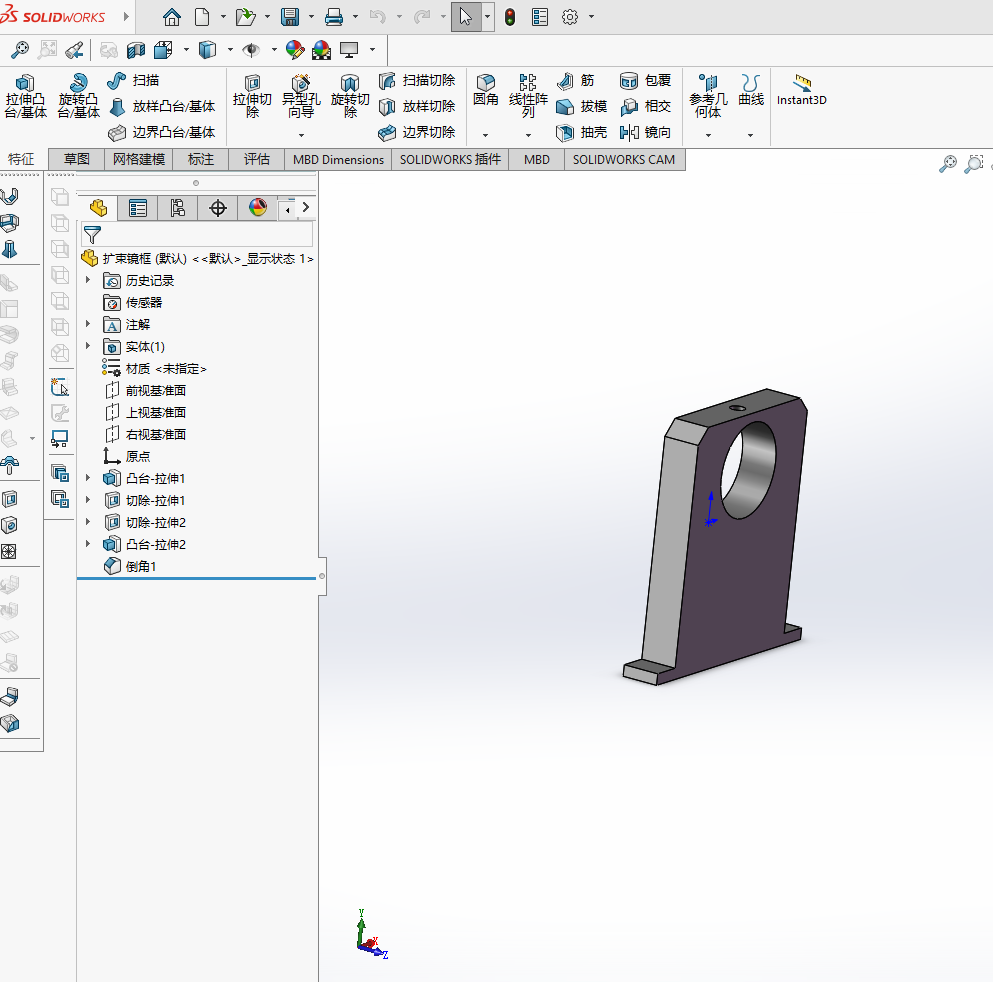
Task: Open the ConfigurationManager tab
Action: [177, 208]
